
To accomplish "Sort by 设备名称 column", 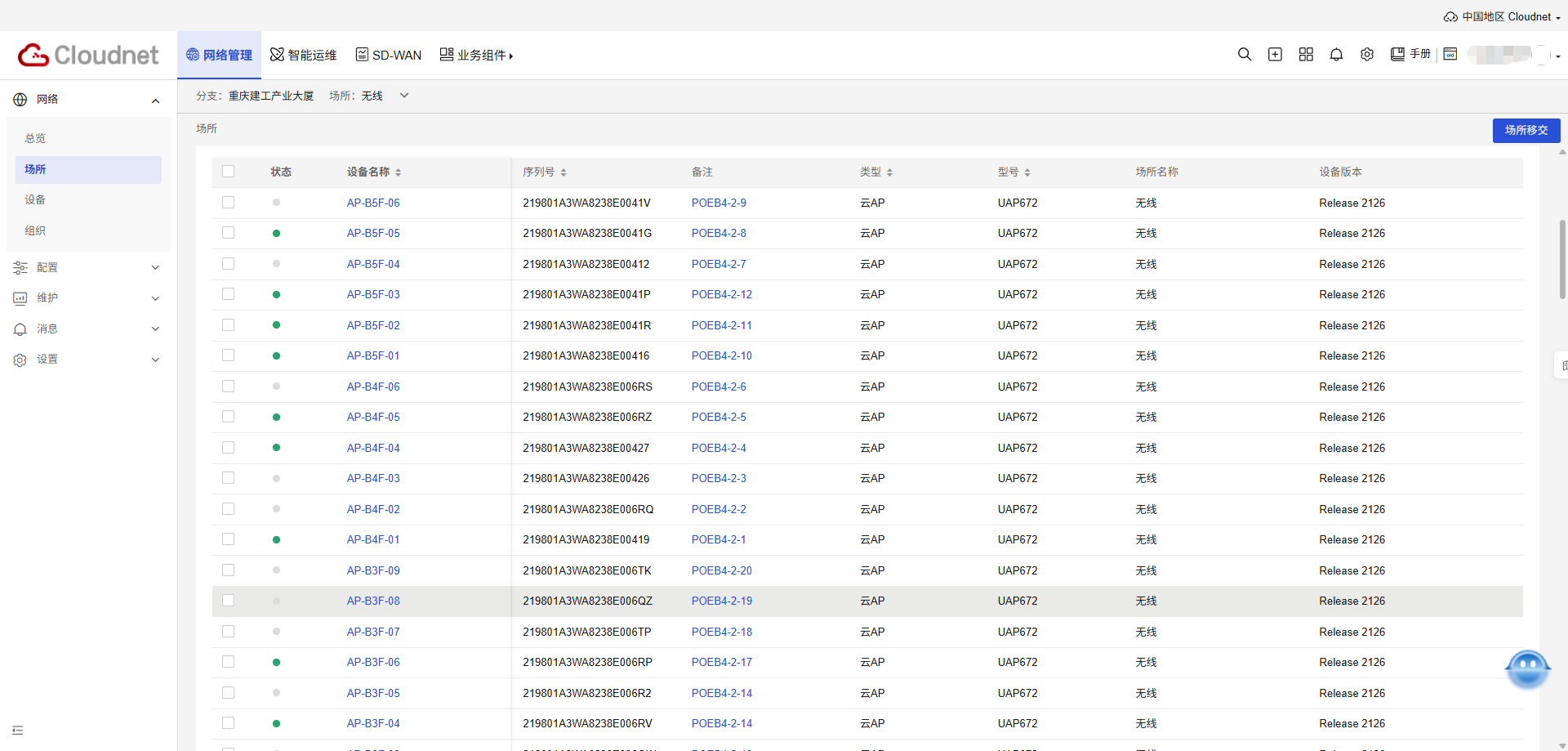I will [398, 172].
